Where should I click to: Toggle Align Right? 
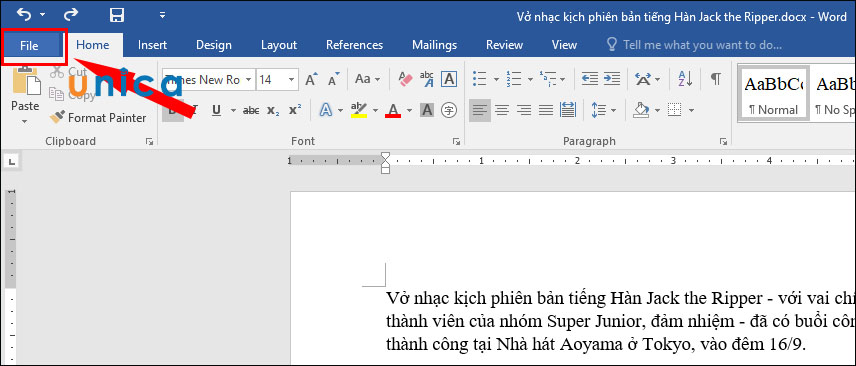pyautogui.click(x=524, y=110)
